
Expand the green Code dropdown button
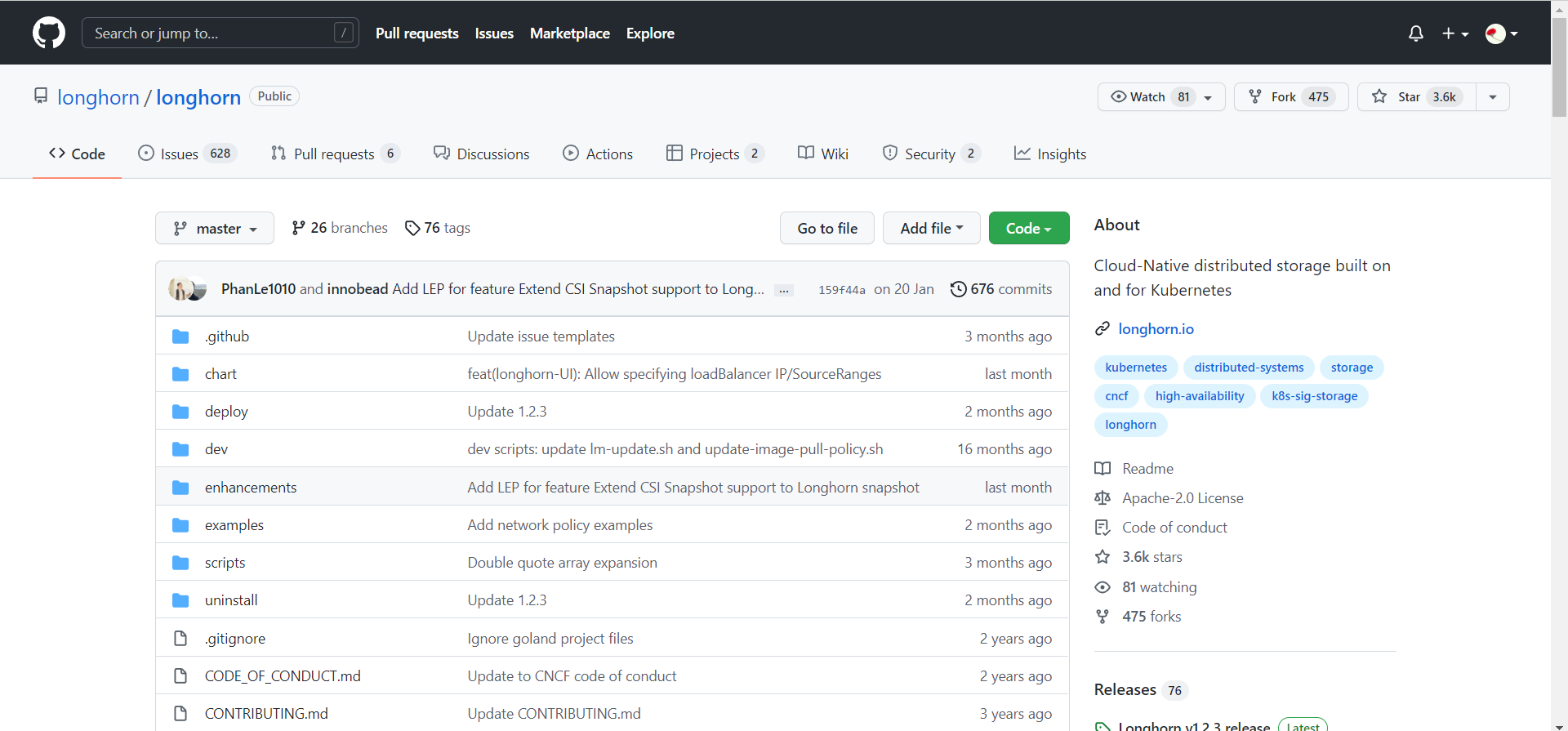pos(1029,228)
